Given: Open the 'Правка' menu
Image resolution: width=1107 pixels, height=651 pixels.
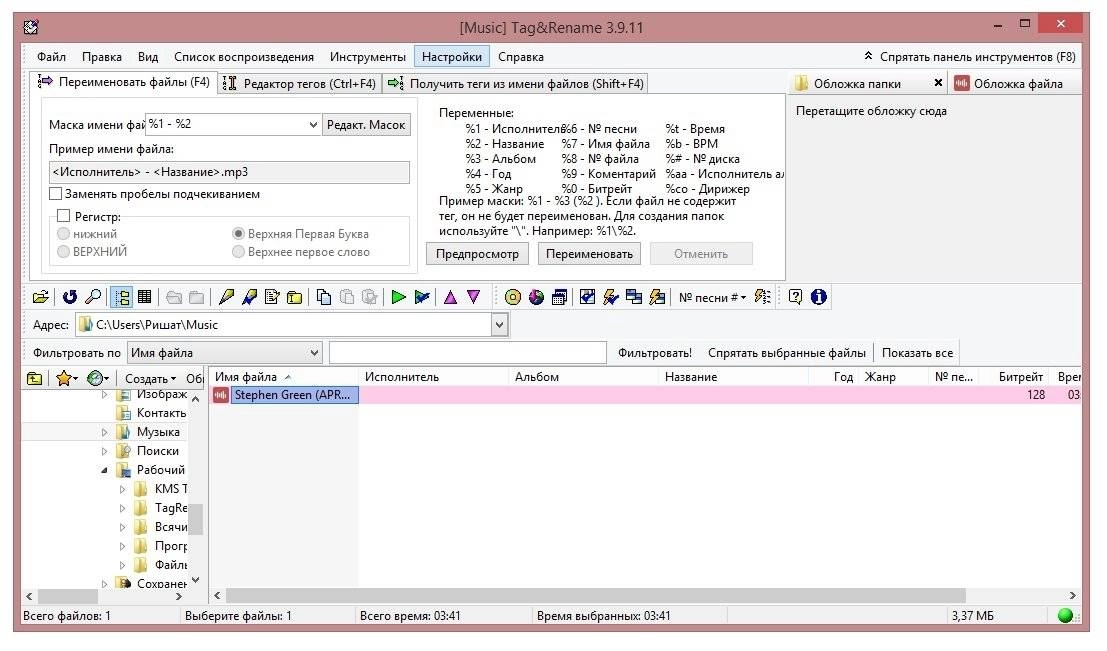Looking at the screenshot, I should [x=102, y=56].
